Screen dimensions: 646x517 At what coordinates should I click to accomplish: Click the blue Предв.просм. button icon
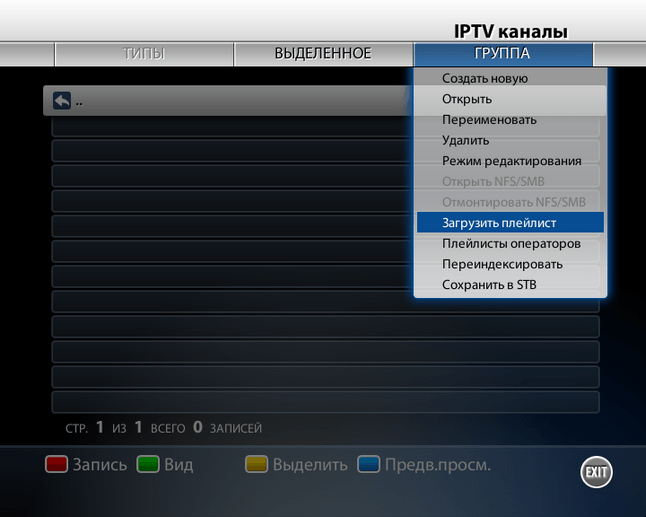coord(369,464)
